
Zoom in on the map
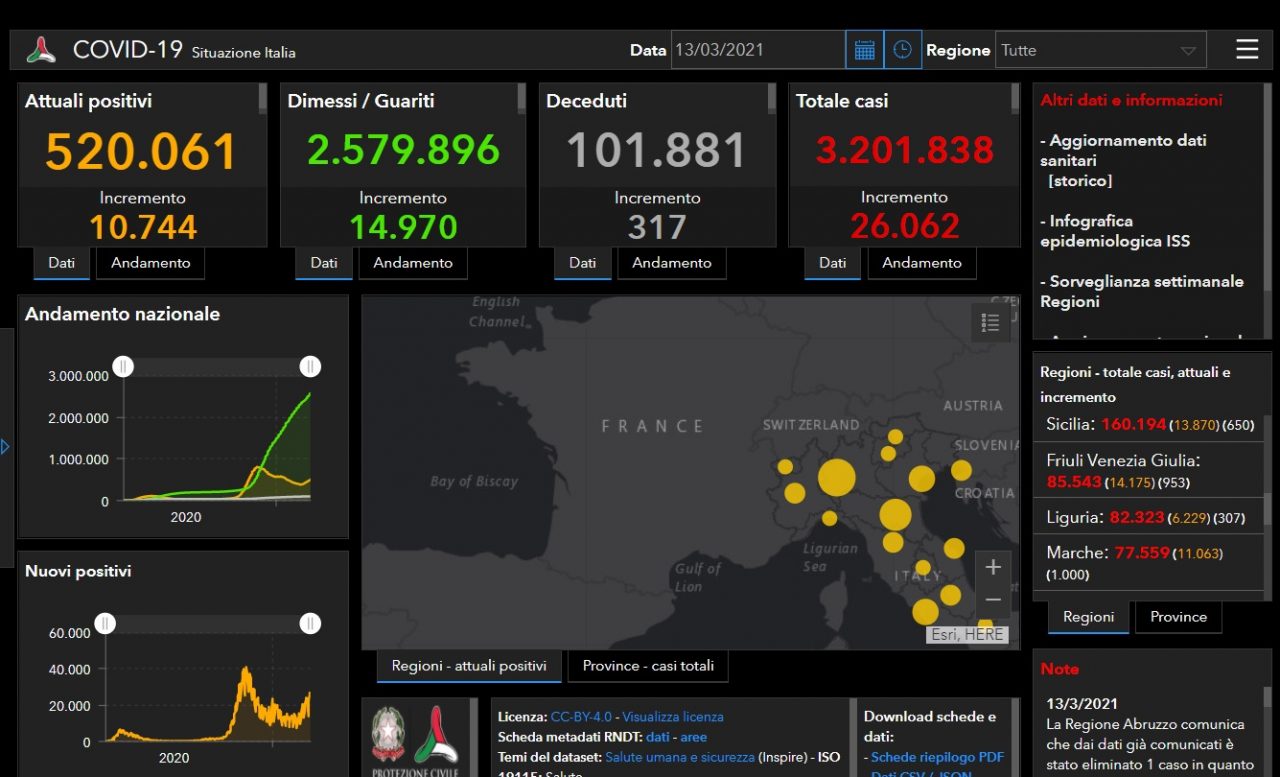coord(992,568)
